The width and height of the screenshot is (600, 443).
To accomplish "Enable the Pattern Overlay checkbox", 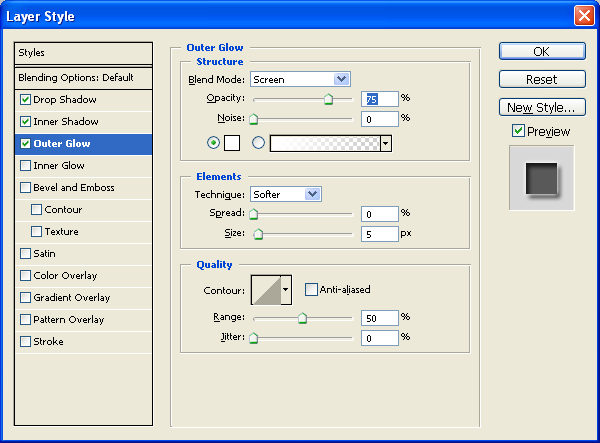I will [x=25, y=320].
